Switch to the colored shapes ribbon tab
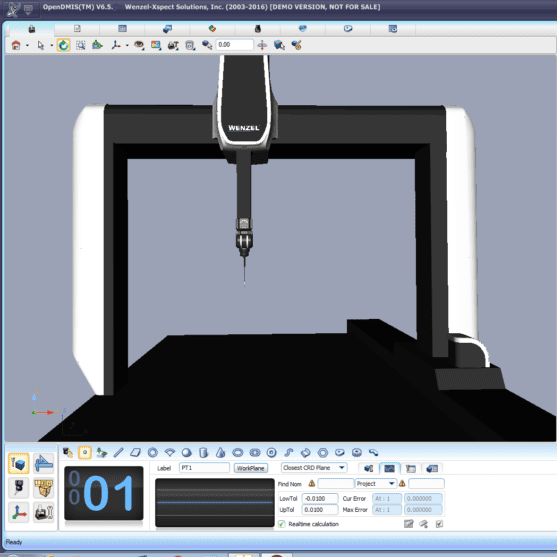 pos(212,29)
